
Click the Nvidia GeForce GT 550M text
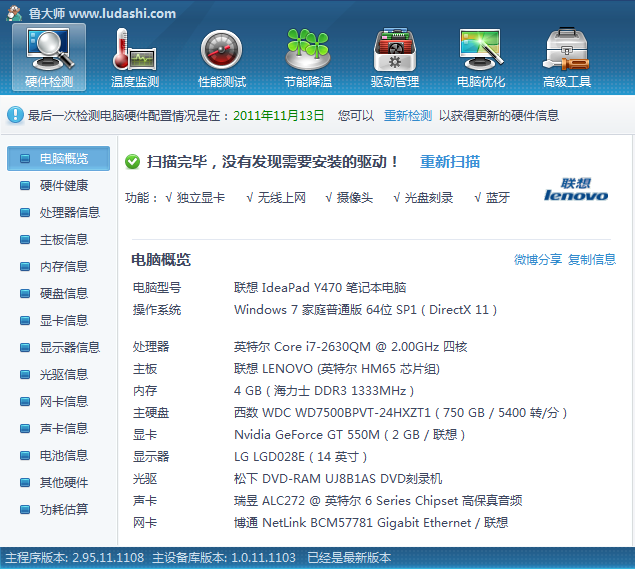pyautogui.click(x=349, y=435)
